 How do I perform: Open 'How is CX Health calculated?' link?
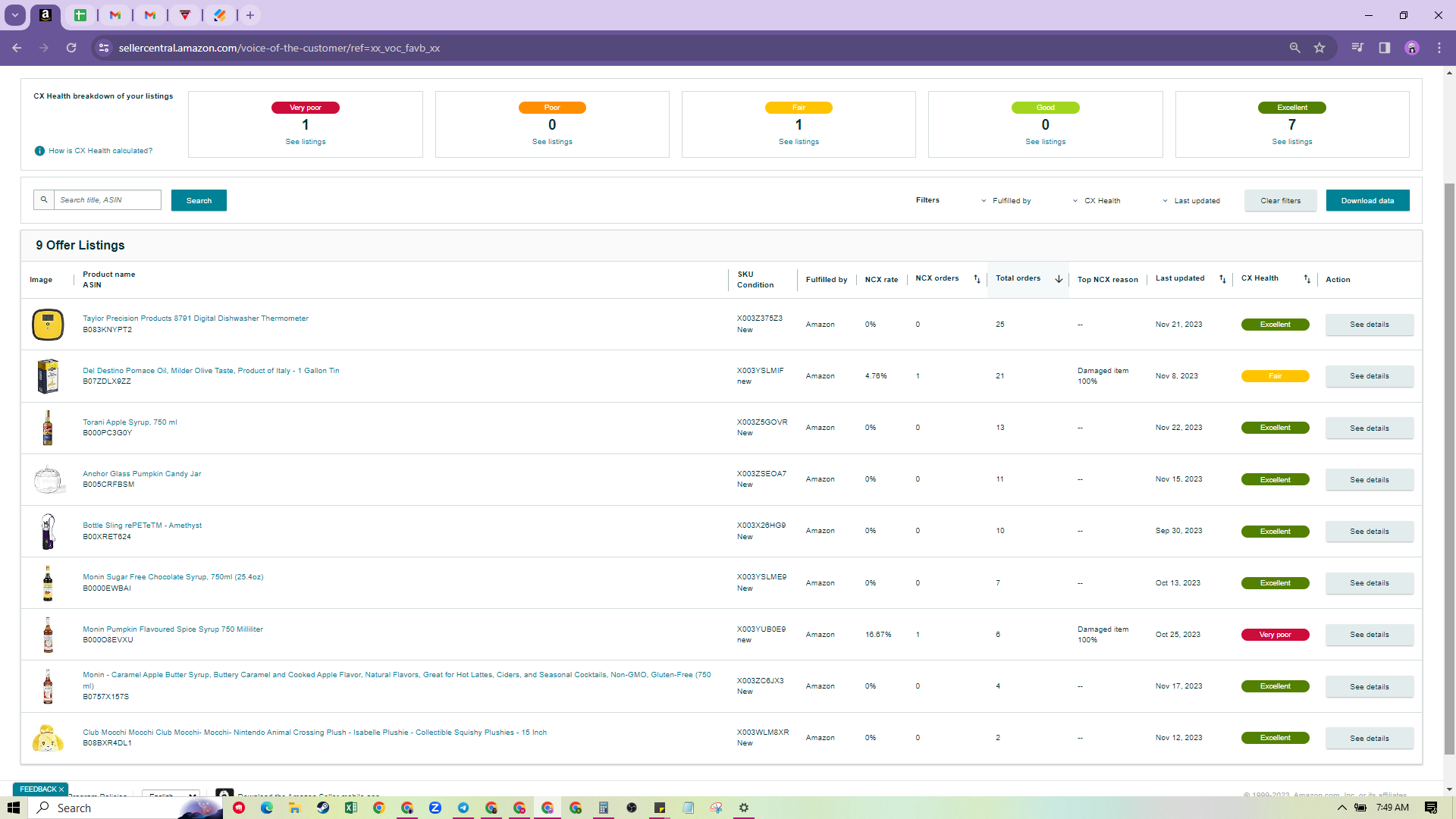point(101,151)
